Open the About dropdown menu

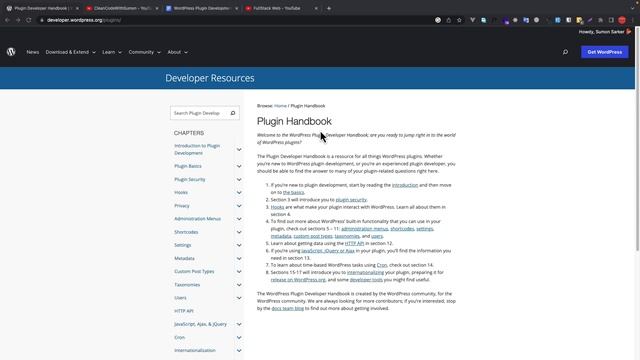pyautogui.click(x=178, y=52)
